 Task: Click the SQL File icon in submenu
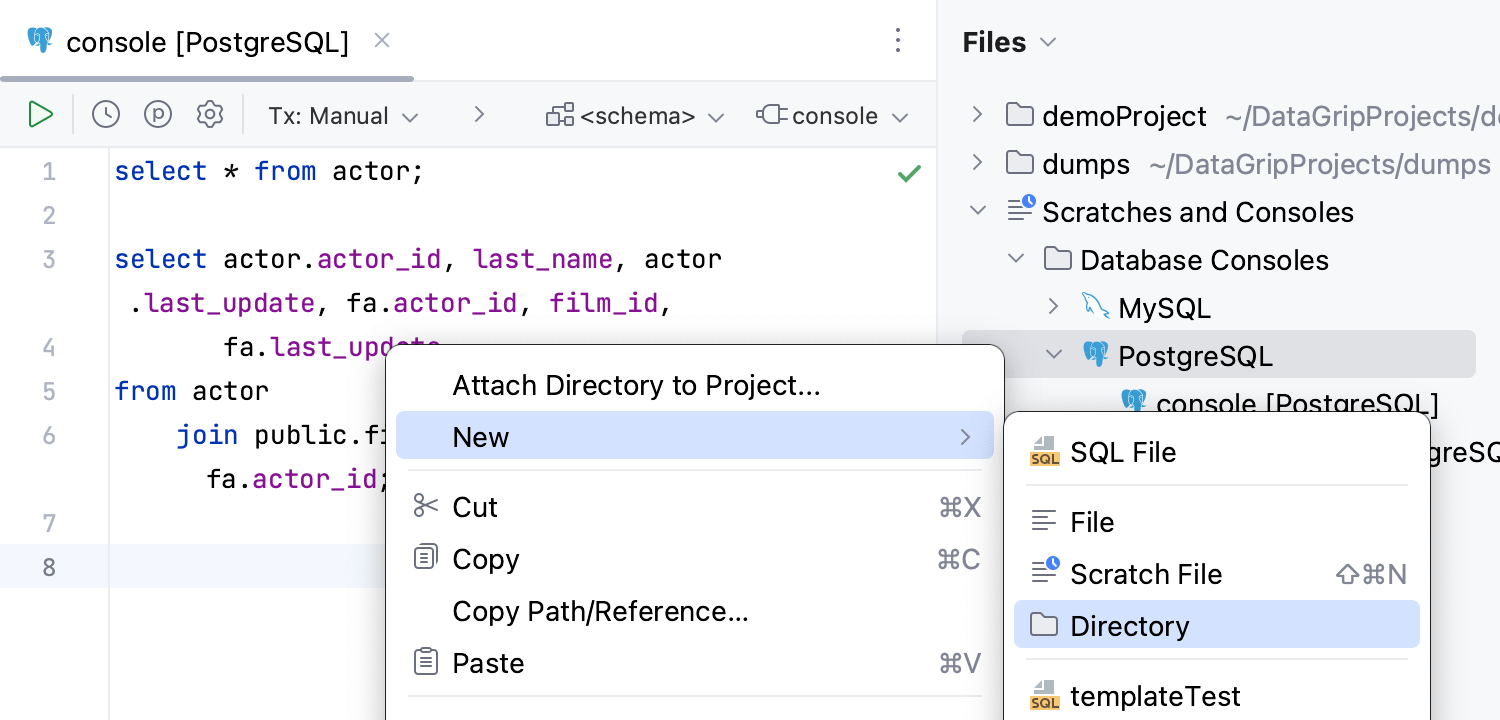pos(1044,452)
